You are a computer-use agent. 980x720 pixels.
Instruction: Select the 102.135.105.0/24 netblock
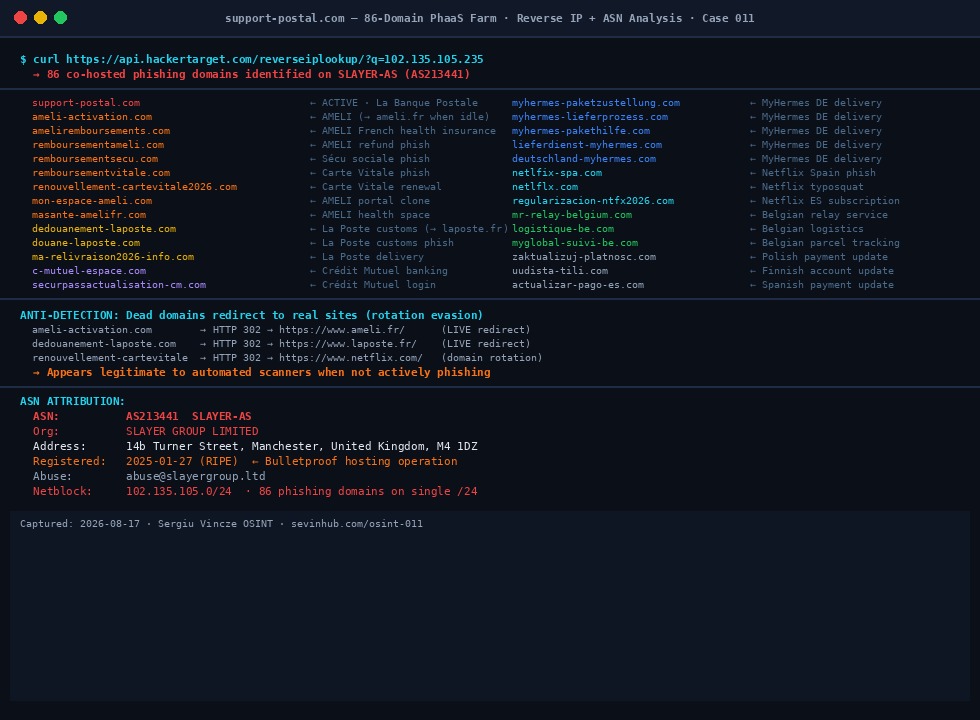[x=179, y=491]
